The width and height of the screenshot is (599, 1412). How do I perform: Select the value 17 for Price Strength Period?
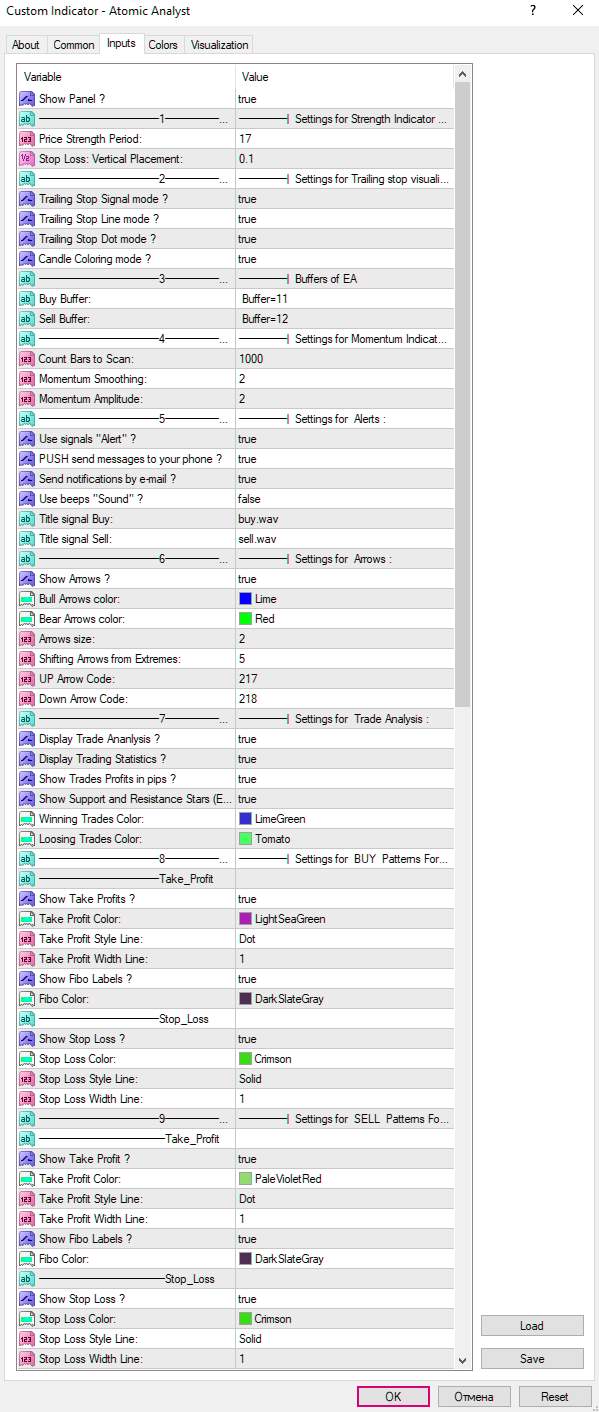345,139
